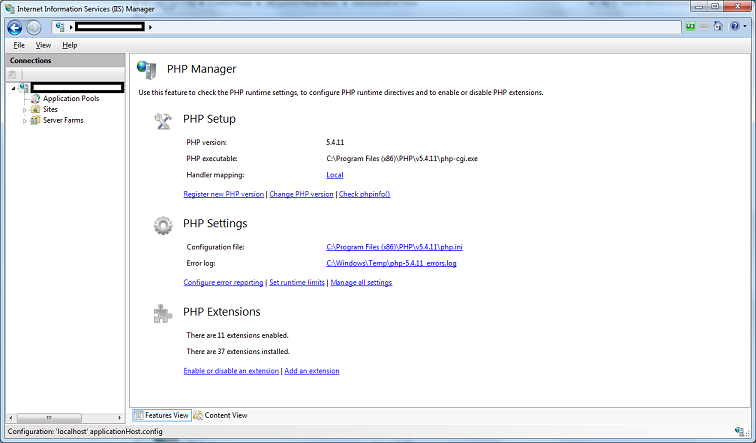Image resolution: width=756 pixels, height=443 pixels.
Task: Go back with the blue back arrow
Action: [x=14, y=27]
